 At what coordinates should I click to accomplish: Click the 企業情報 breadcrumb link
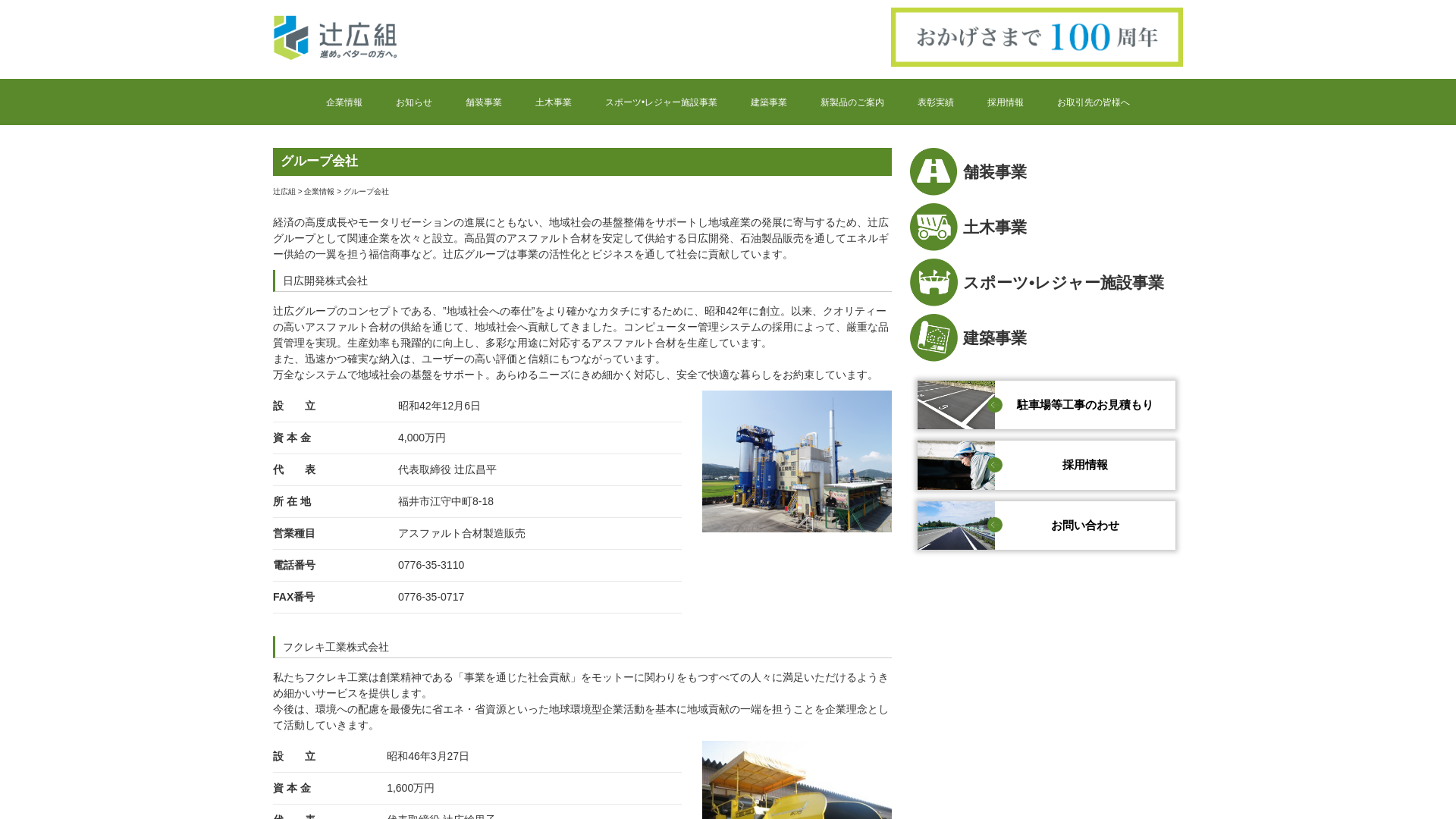coord(318,192)
